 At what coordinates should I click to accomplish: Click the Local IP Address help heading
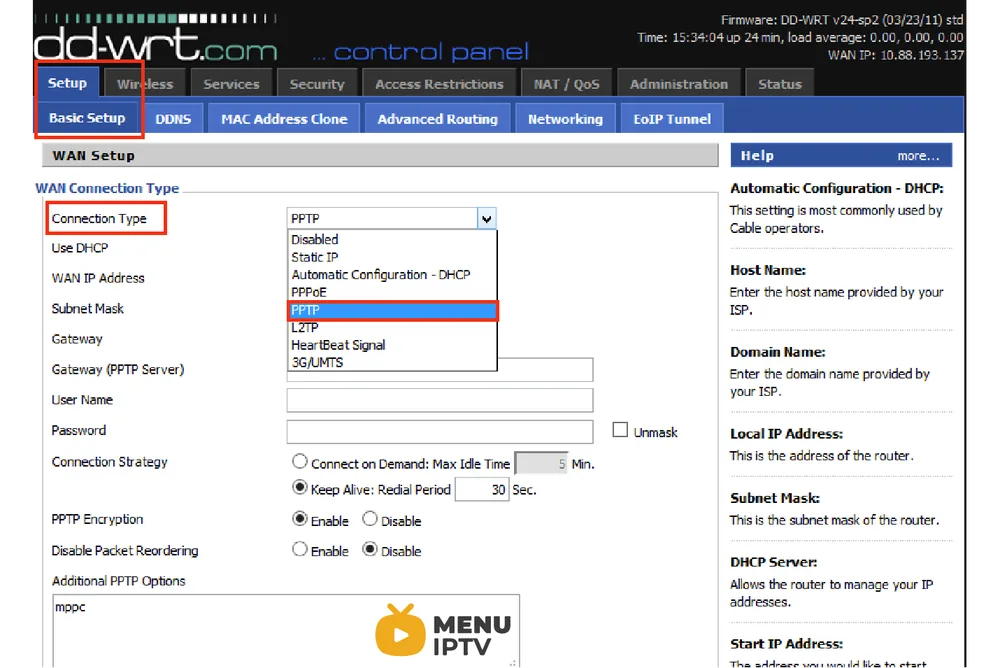click(786, 433)
